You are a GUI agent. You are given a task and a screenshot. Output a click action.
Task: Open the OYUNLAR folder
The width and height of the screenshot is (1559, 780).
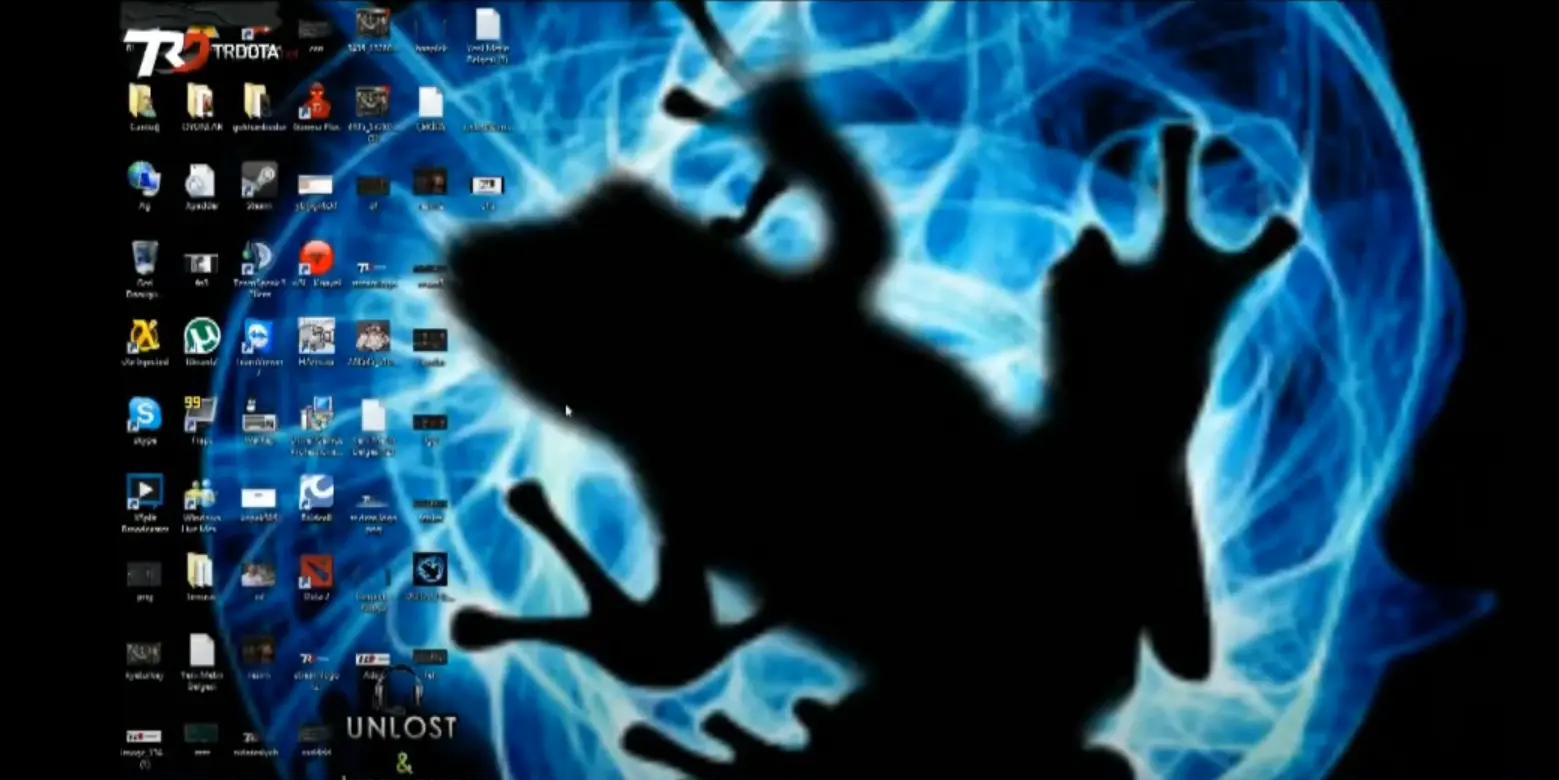point(200,102)
